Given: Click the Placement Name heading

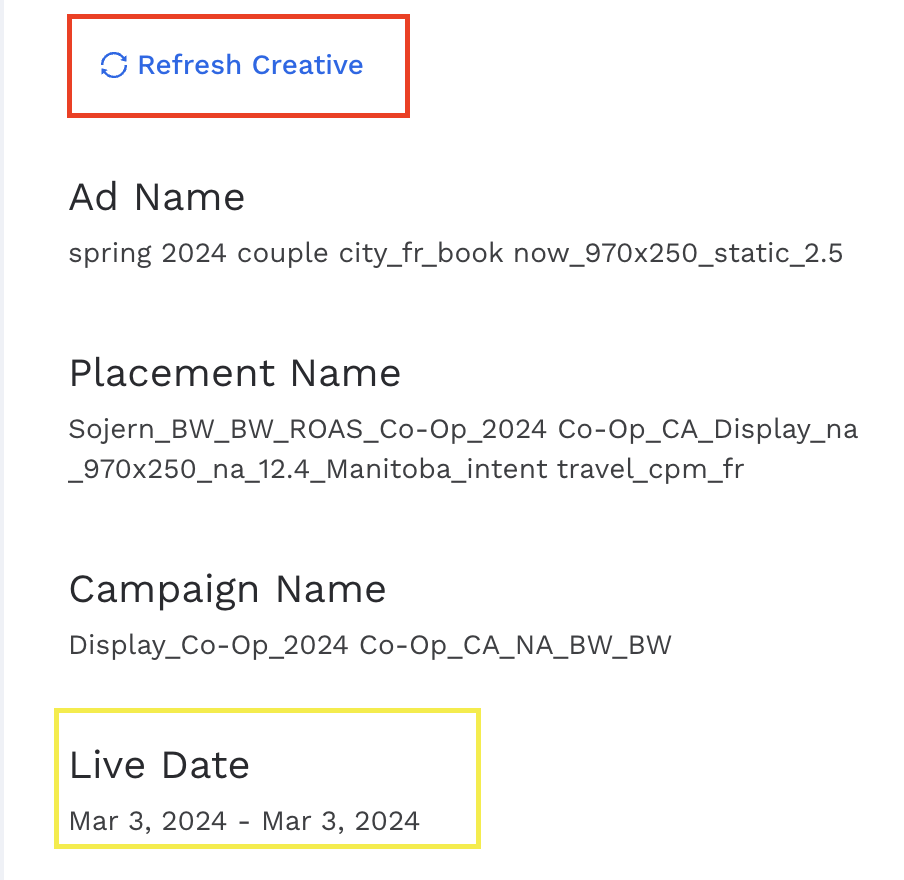Looking at the screenshot, I should tap(235, 373).
